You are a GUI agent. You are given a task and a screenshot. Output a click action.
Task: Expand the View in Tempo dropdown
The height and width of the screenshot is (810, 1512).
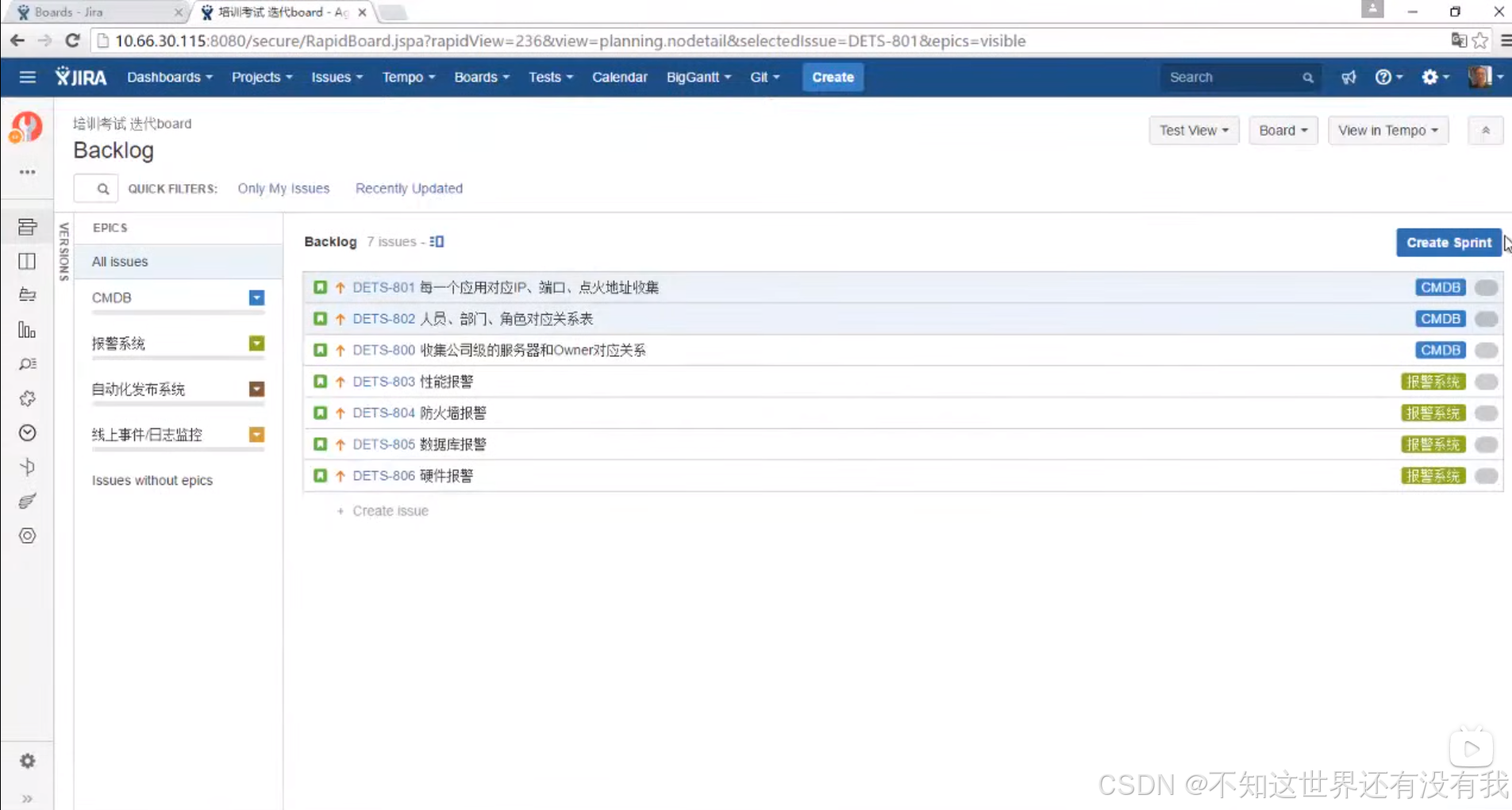pos(1388,130)
